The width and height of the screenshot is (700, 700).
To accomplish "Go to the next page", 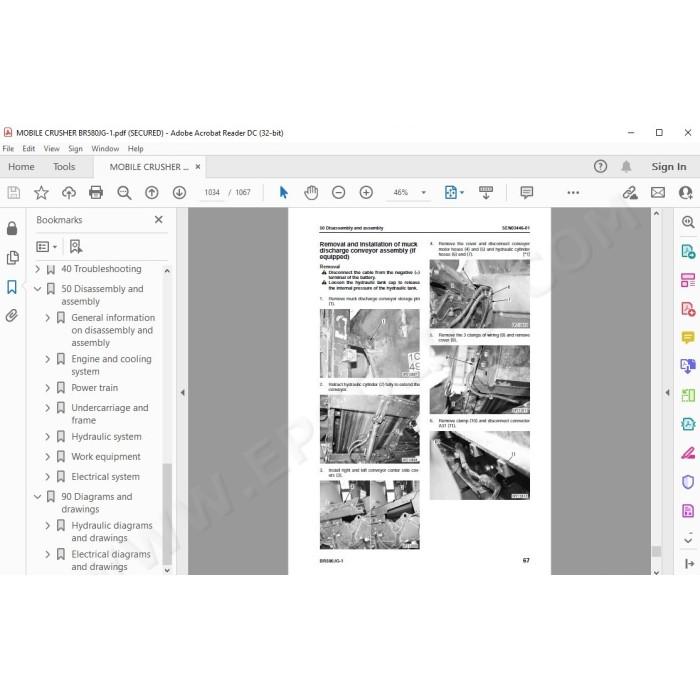I will point(179,192).
